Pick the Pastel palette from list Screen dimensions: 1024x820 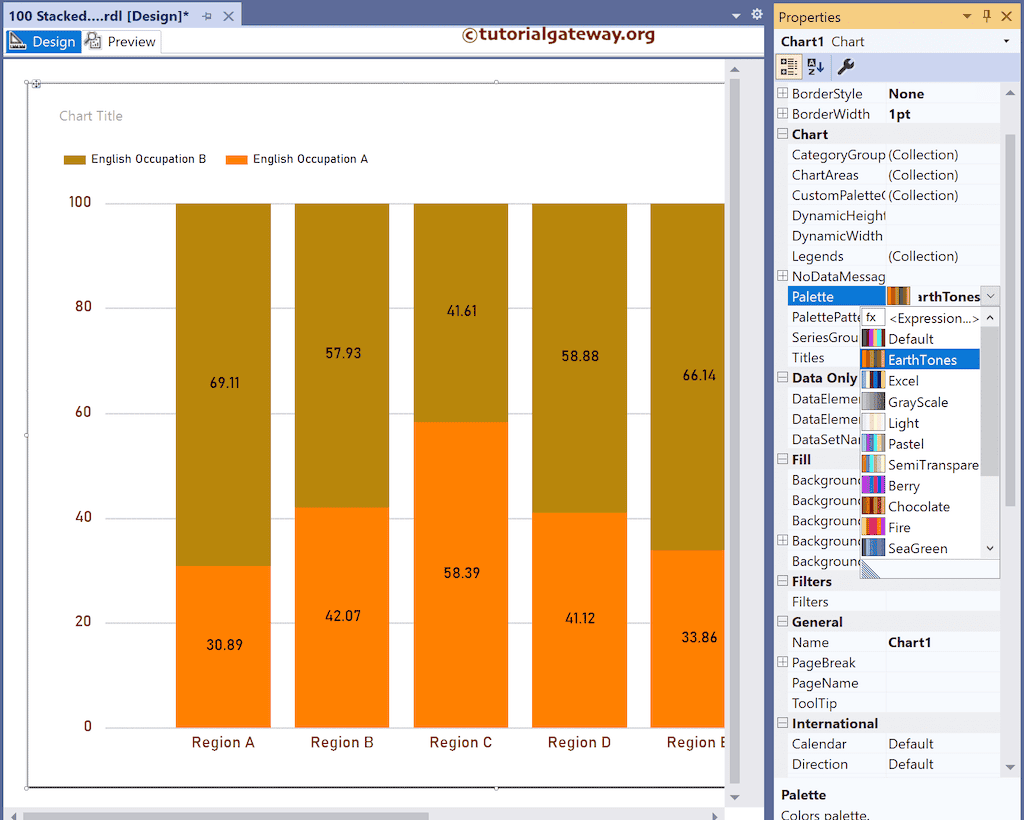click(905, 444)
